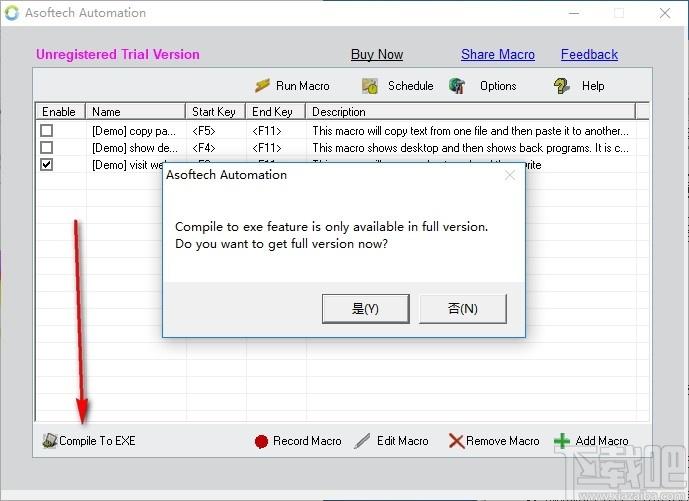Click the Schedule label

[x=410, y=86]
